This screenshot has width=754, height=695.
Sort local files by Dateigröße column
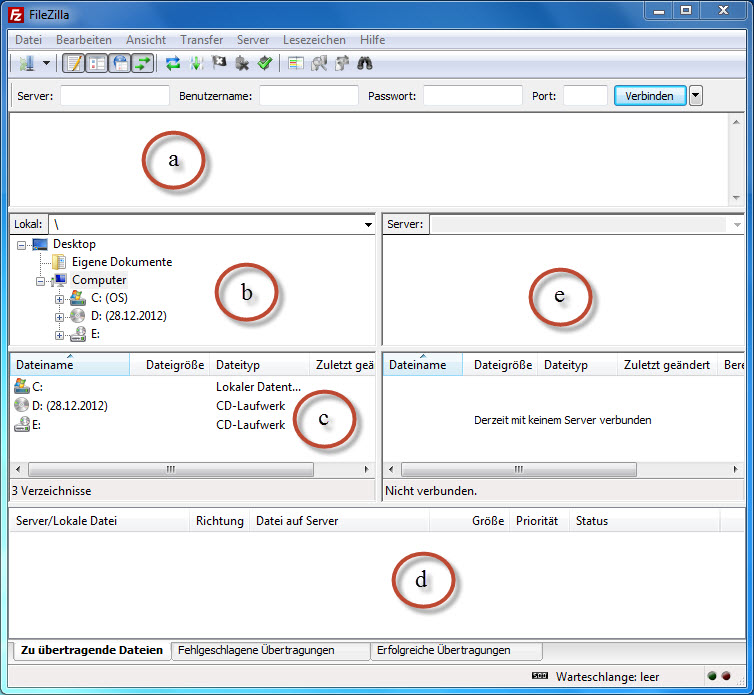click(x=170, y=365)
